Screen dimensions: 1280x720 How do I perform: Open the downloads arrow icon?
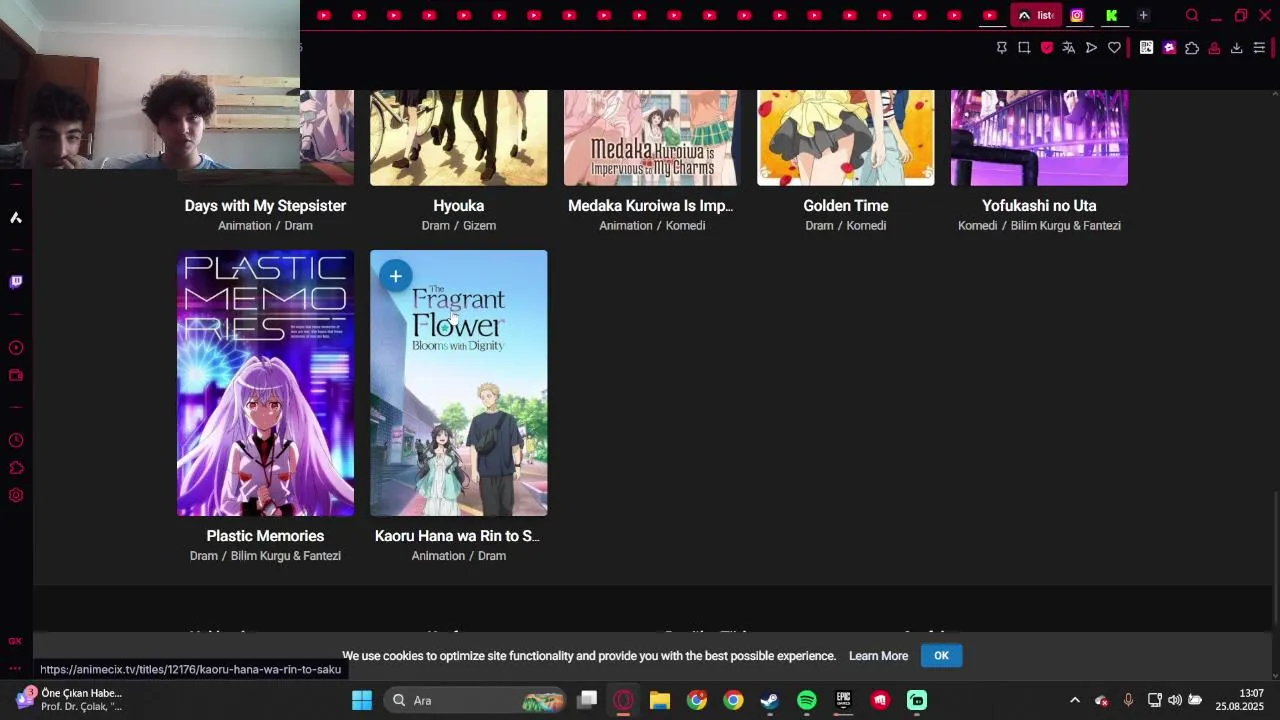tap(1236, 48)
